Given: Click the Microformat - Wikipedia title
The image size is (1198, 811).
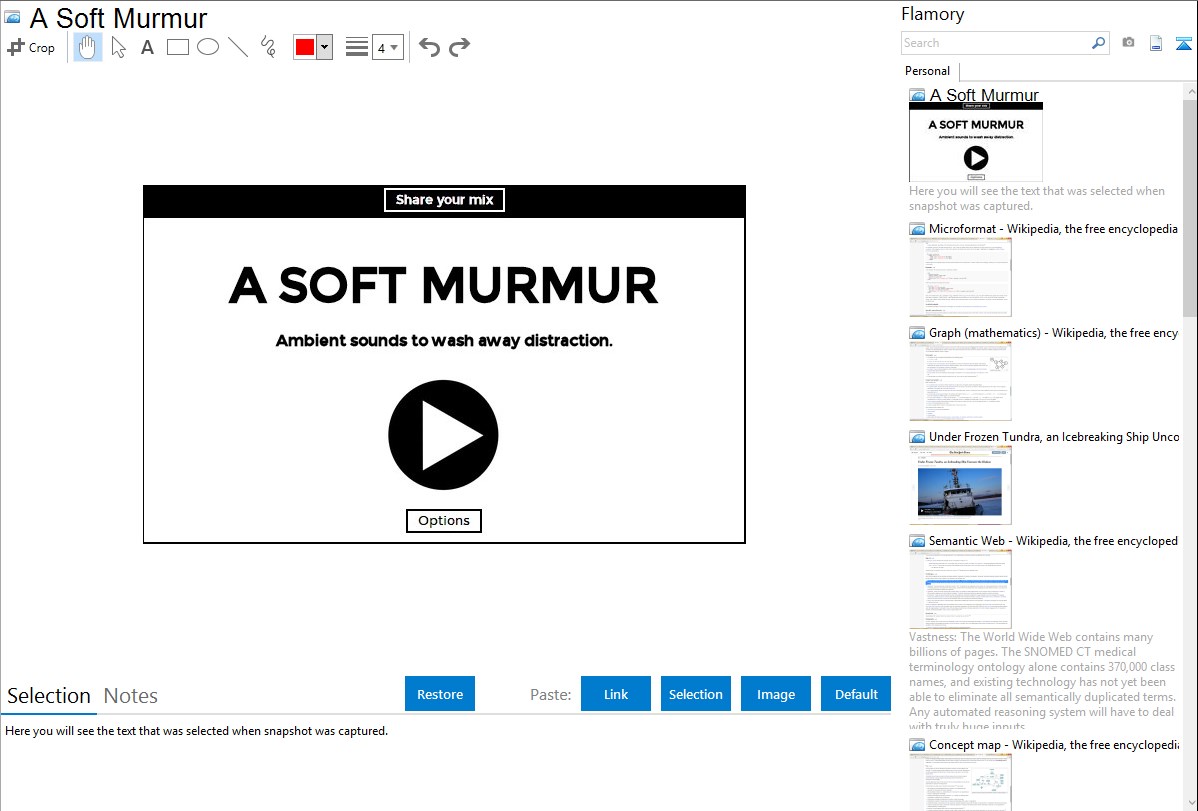Looking at the screenshot, I should tap(1053, 229).
